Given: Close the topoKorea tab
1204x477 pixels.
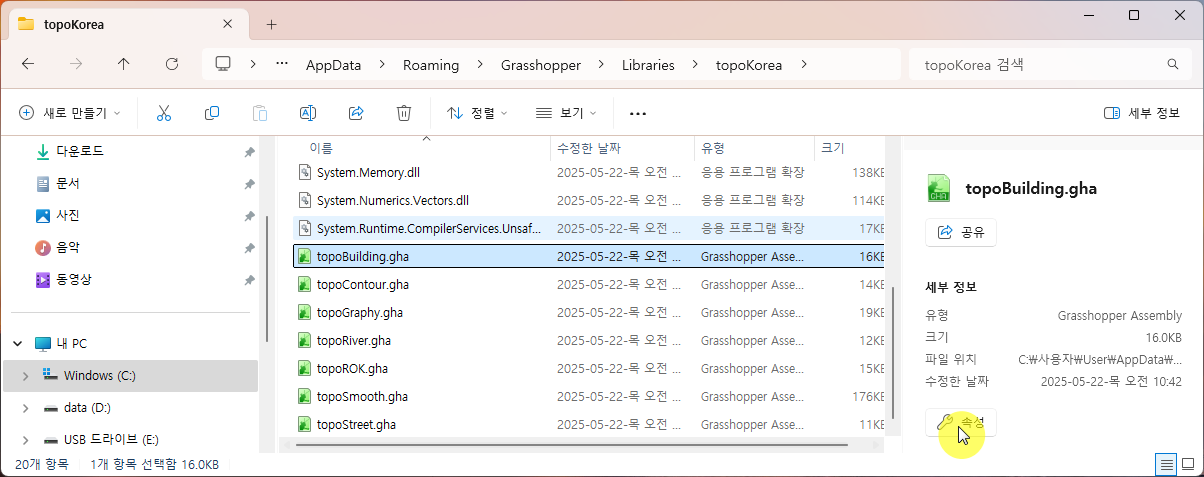Looking at the screenshot, I should click(229, 24).
